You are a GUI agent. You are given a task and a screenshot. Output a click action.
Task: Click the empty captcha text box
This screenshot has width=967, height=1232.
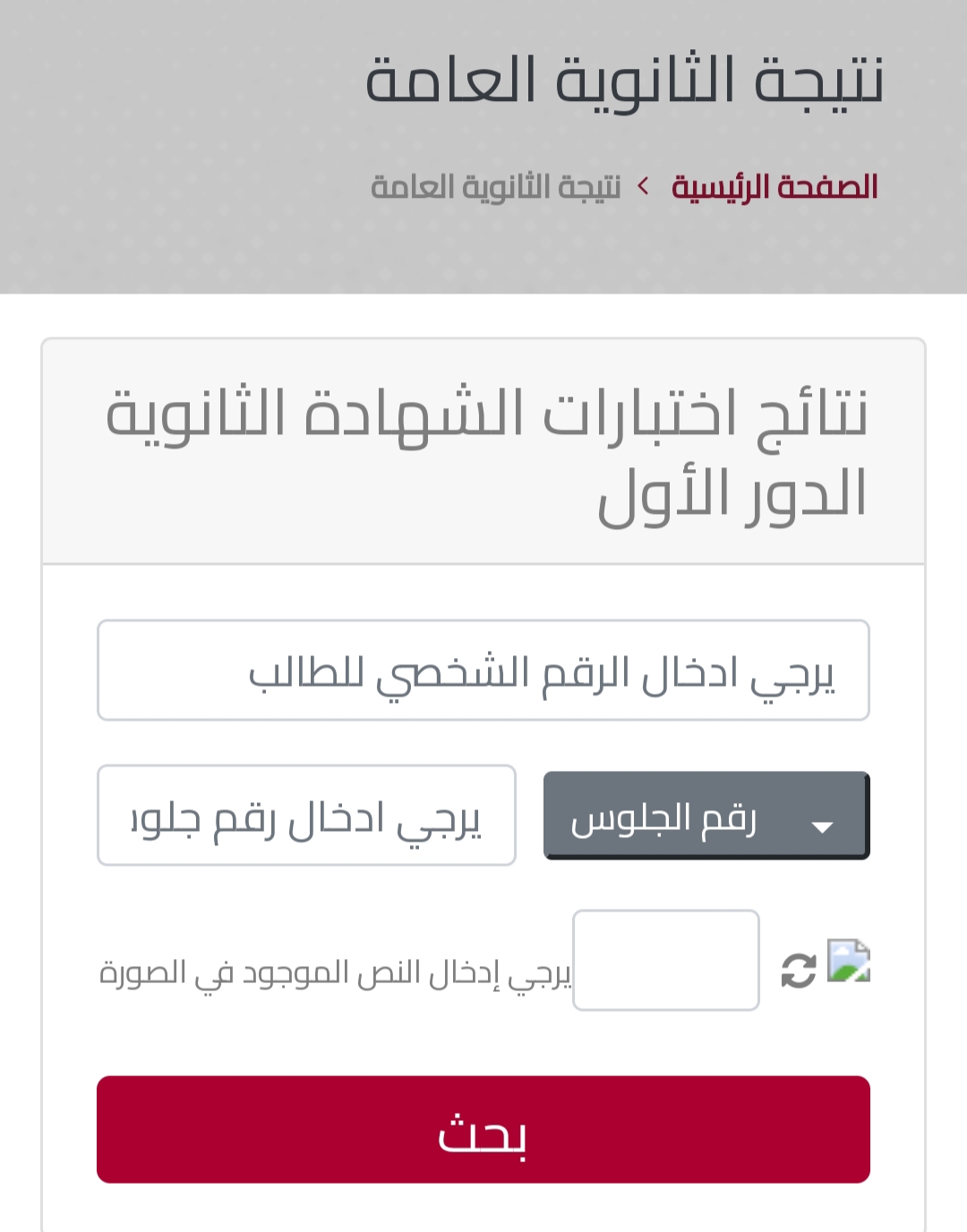(x=666, y=960)
